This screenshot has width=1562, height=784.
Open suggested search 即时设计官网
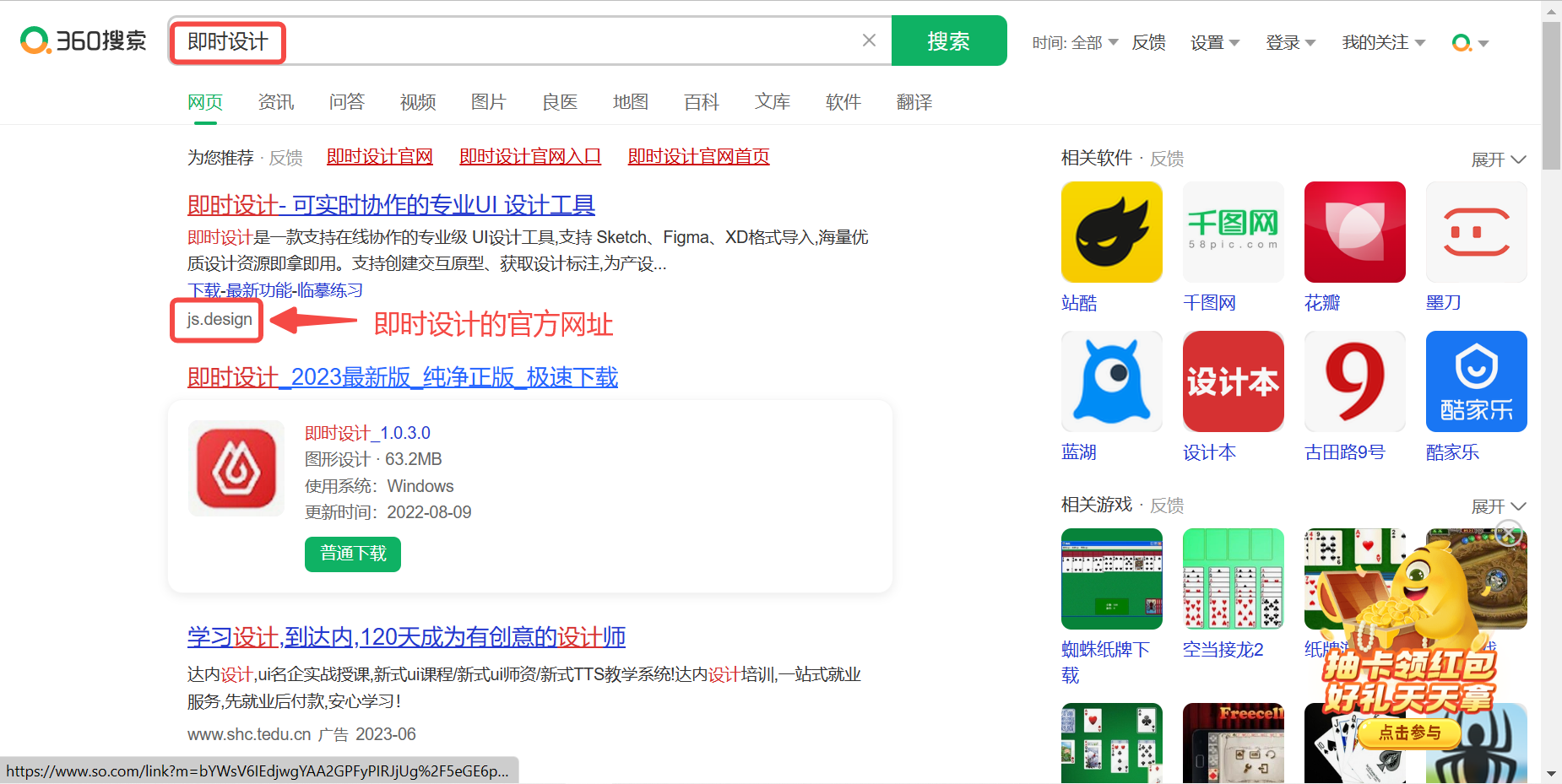tap(380, 157)
